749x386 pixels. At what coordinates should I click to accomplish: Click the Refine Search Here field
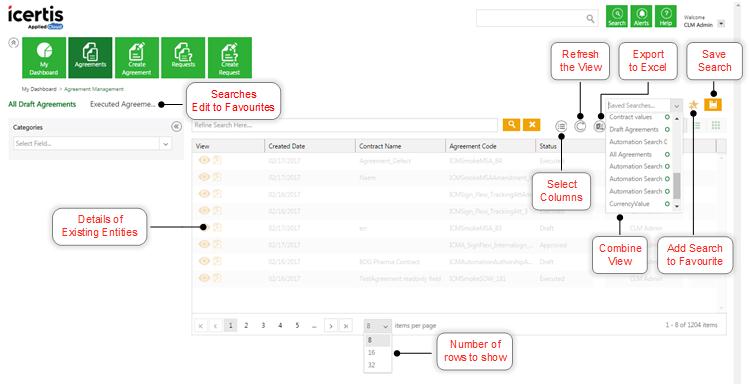(x=344, y=125)
